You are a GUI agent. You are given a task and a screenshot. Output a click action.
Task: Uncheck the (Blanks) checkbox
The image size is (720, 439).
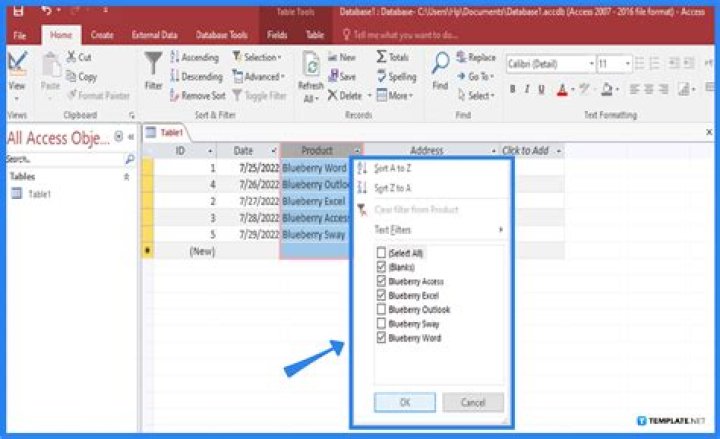(381, 267)
